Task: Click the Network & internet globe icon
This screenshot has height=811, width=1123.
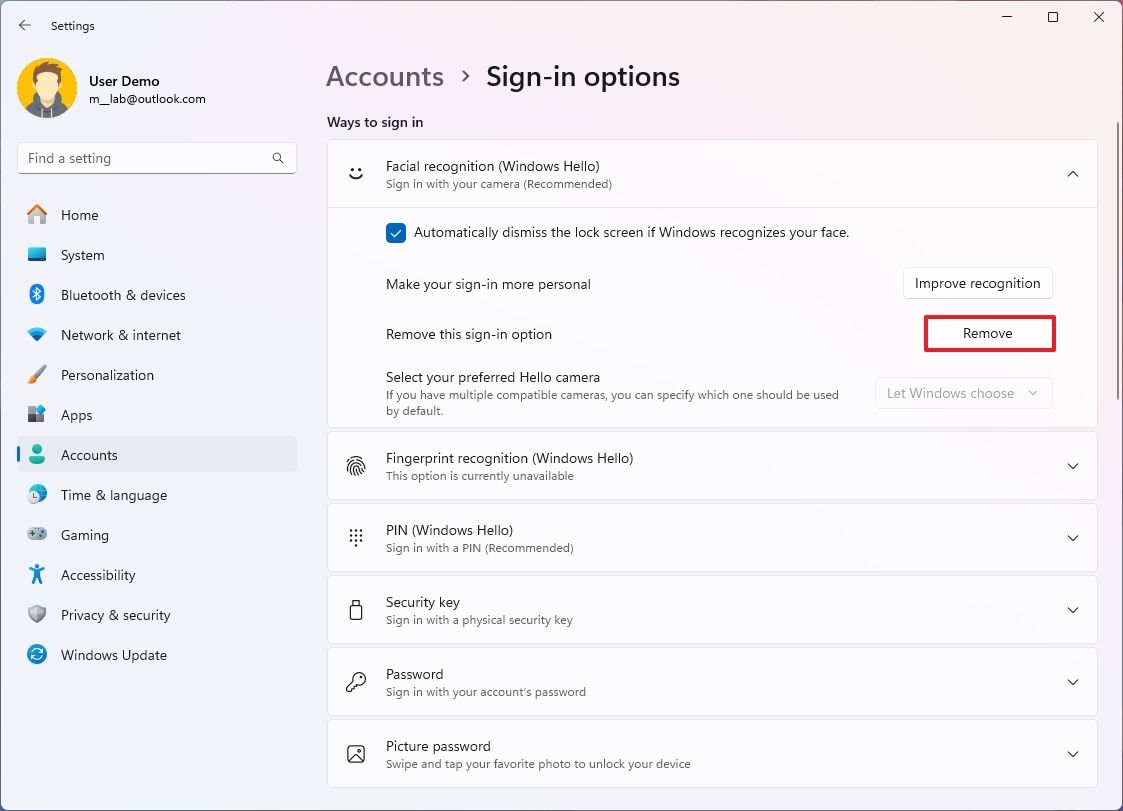Action: coord(36,335)
